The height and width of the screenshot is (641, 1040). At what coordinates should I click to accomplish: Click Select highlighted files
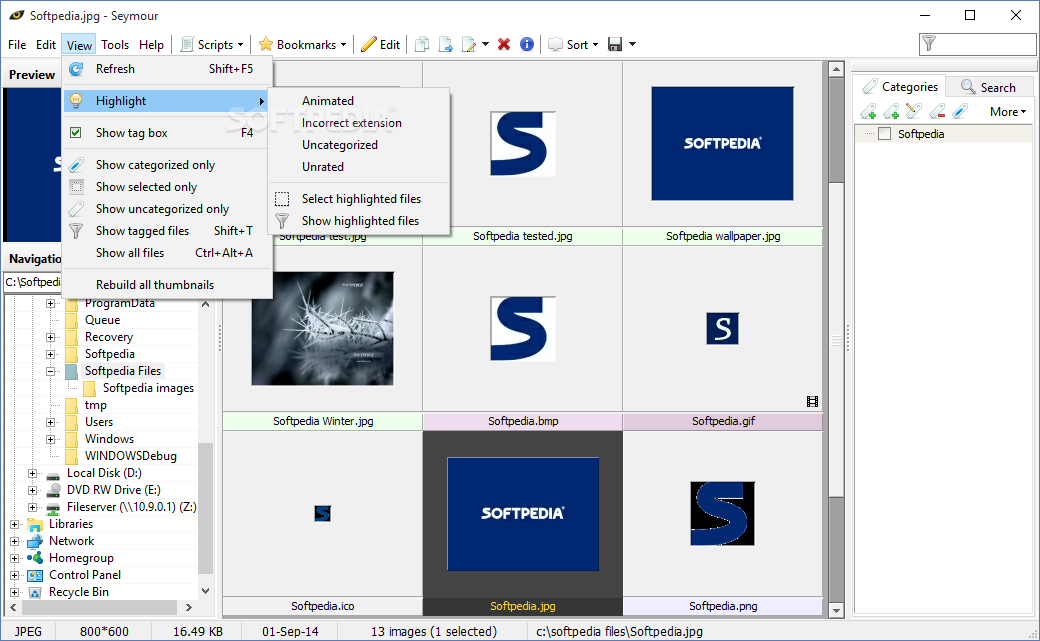tap(359, 199)
